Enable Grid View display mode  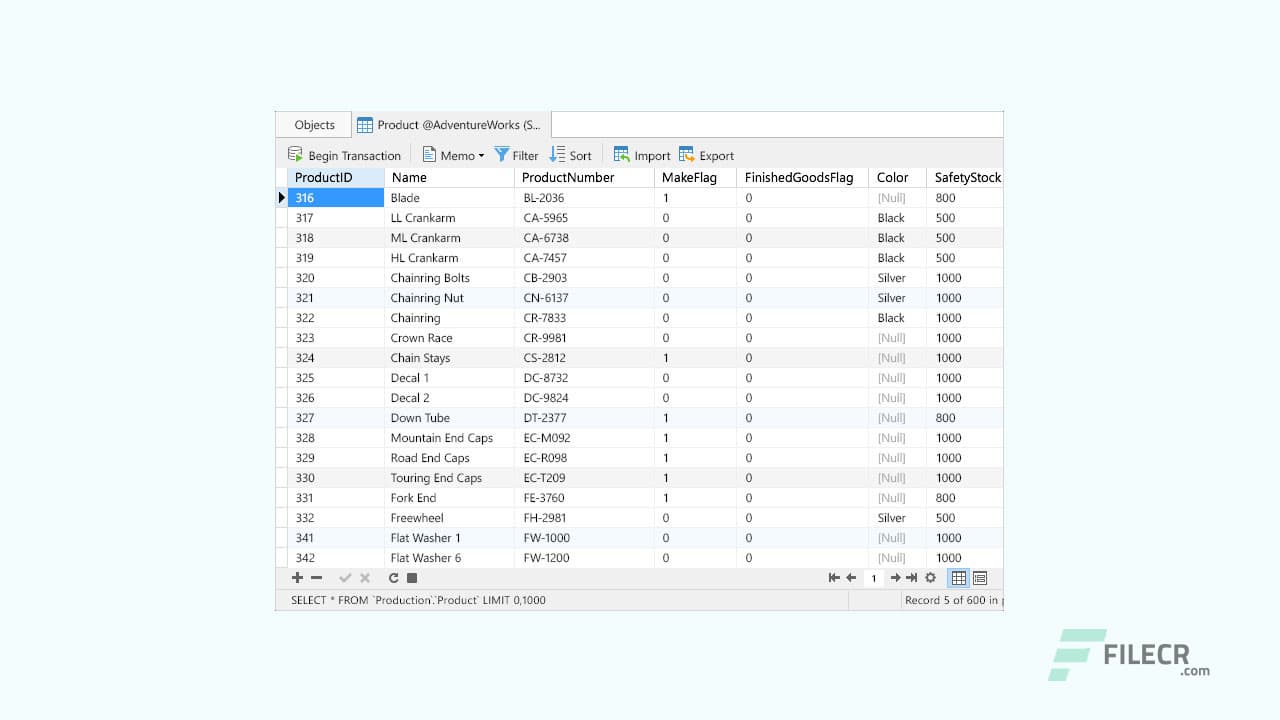958,578
